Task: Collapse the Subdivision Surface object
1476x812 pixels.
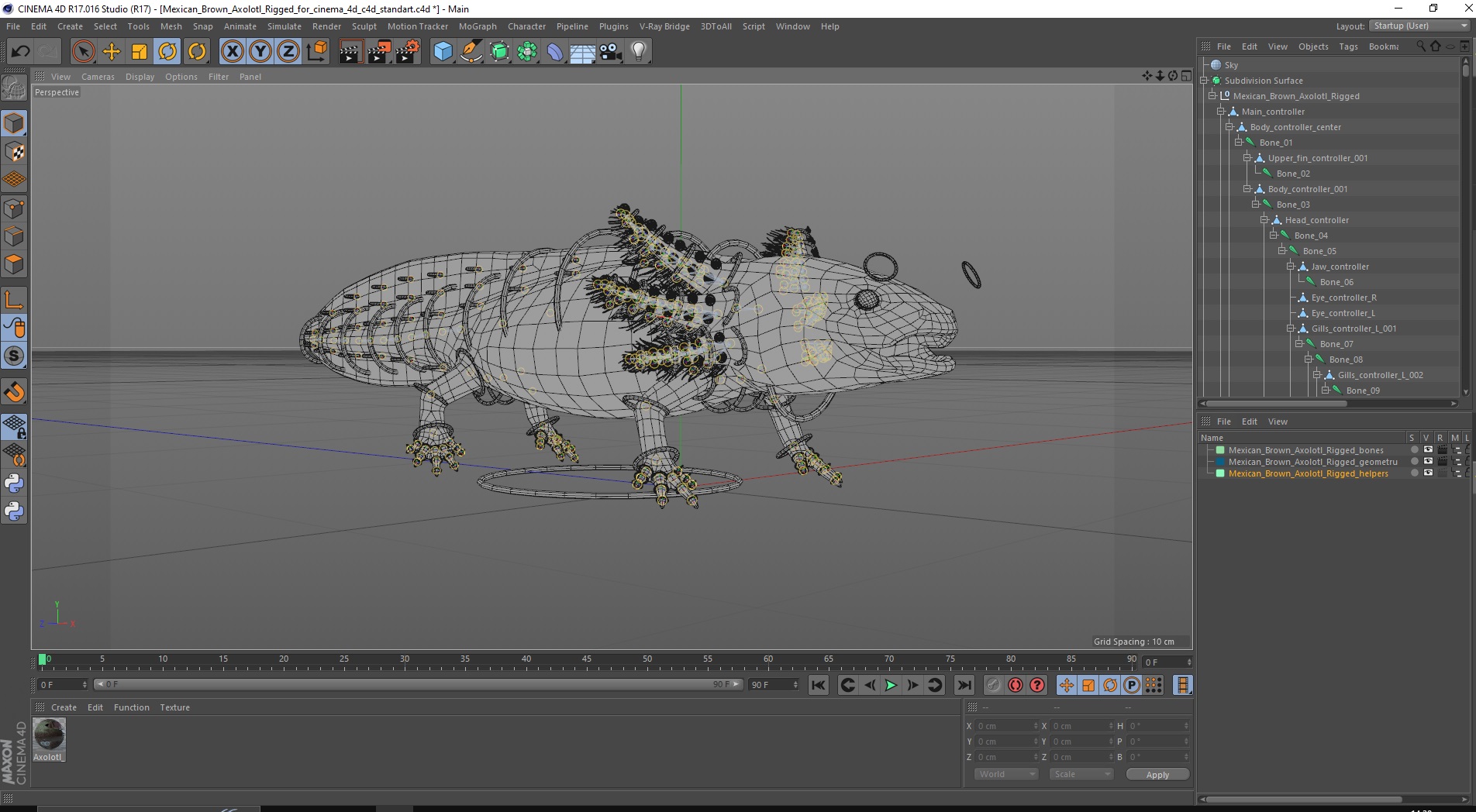Action: 1204,81
